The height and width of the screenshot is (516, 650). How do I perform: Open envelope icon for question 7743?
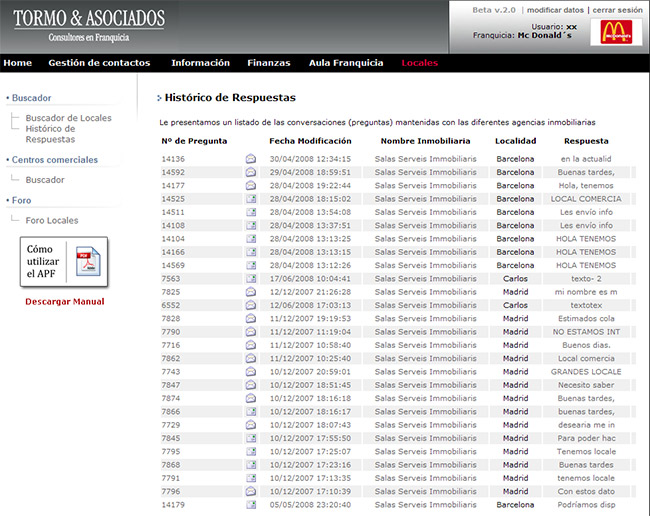tap(251, 372)
